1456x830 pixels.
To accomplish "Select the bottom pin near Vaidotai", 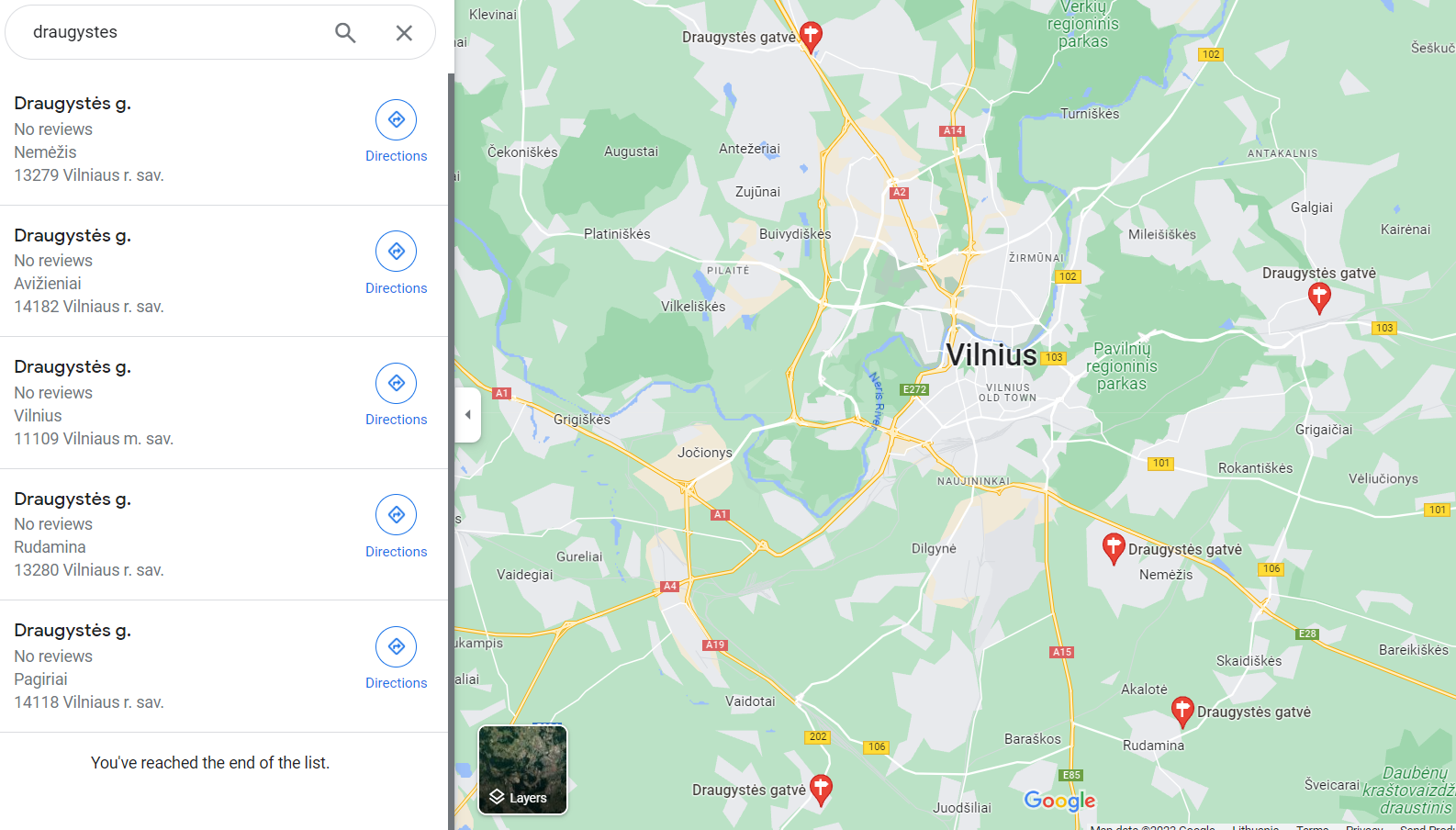I will pos(821,791).
